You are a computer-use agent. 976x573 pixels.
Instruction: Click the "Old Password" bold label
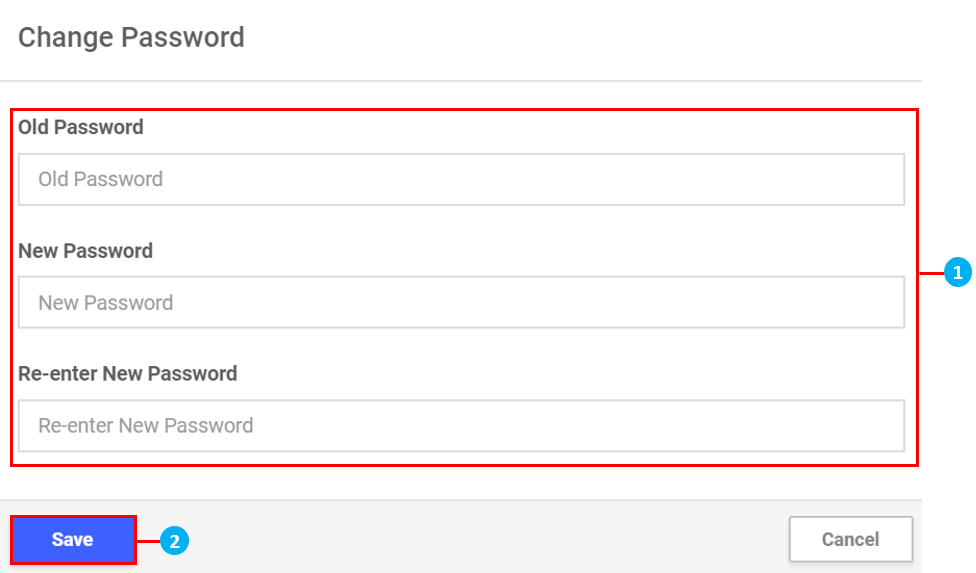click(81, 127)
